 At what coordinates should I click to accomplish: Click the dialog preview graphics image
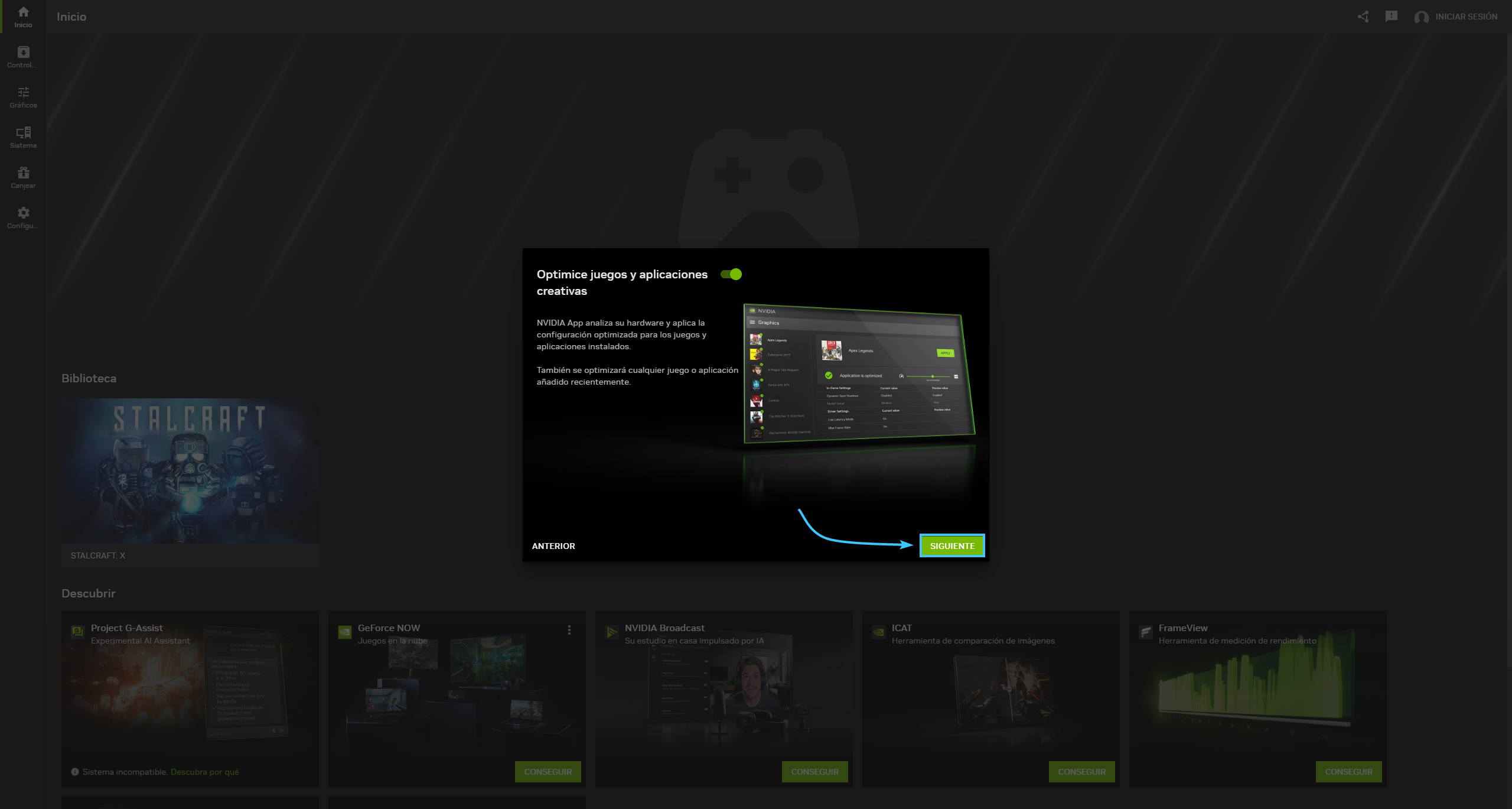pos(859,373)
